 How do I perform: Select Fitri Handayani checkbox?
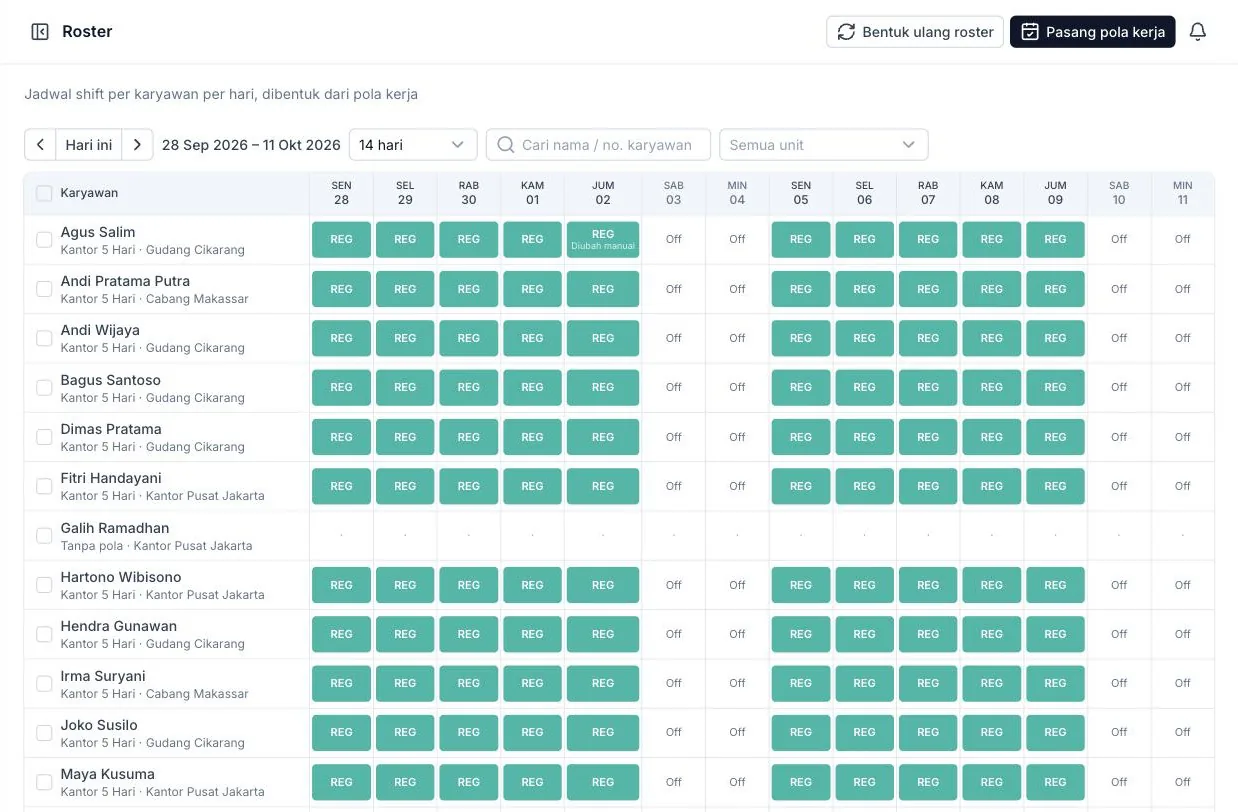pyautogui.click(x=44, y=486)
